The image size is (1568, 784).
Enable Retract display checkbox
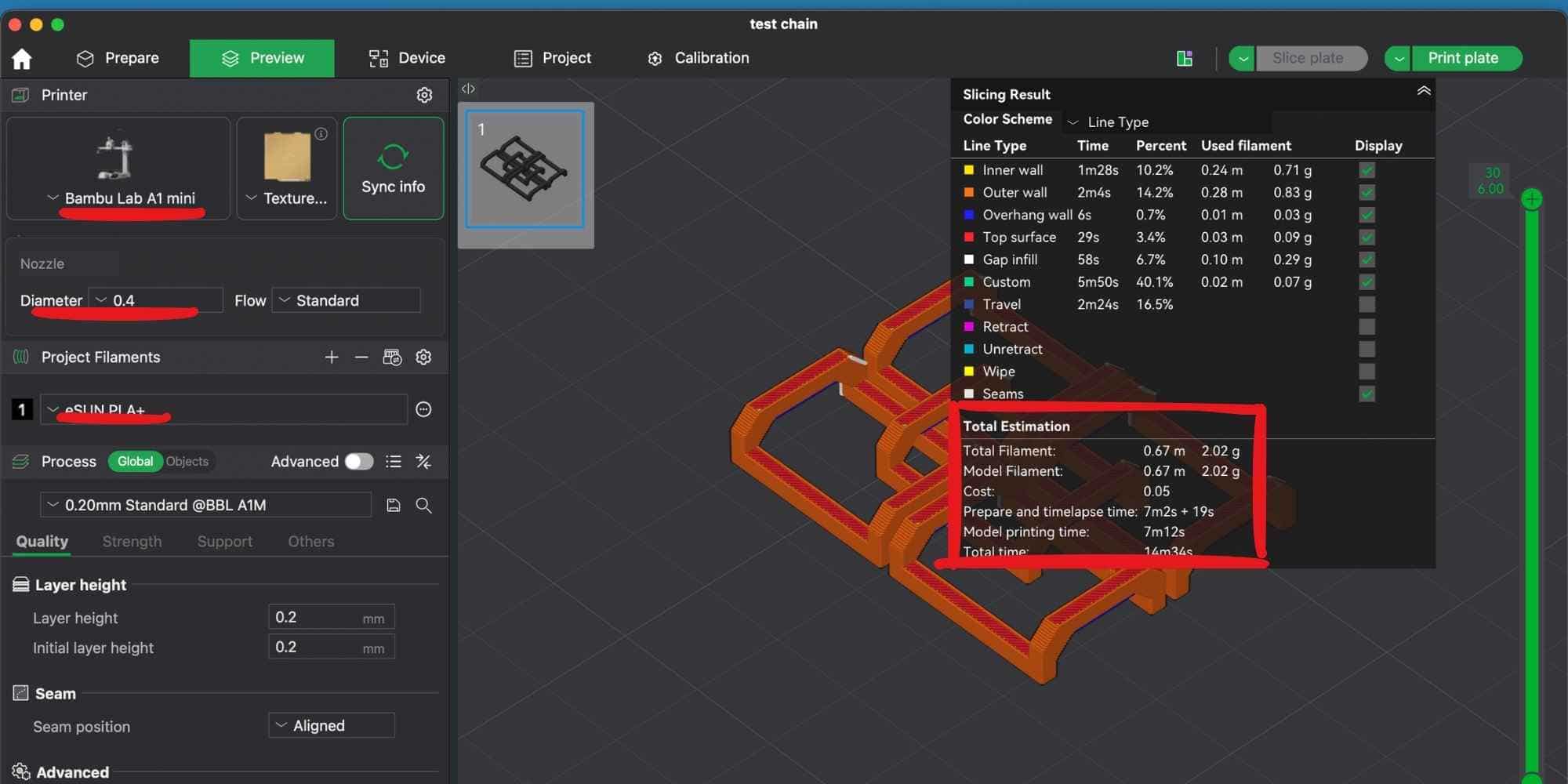[x=1367, y=327]
